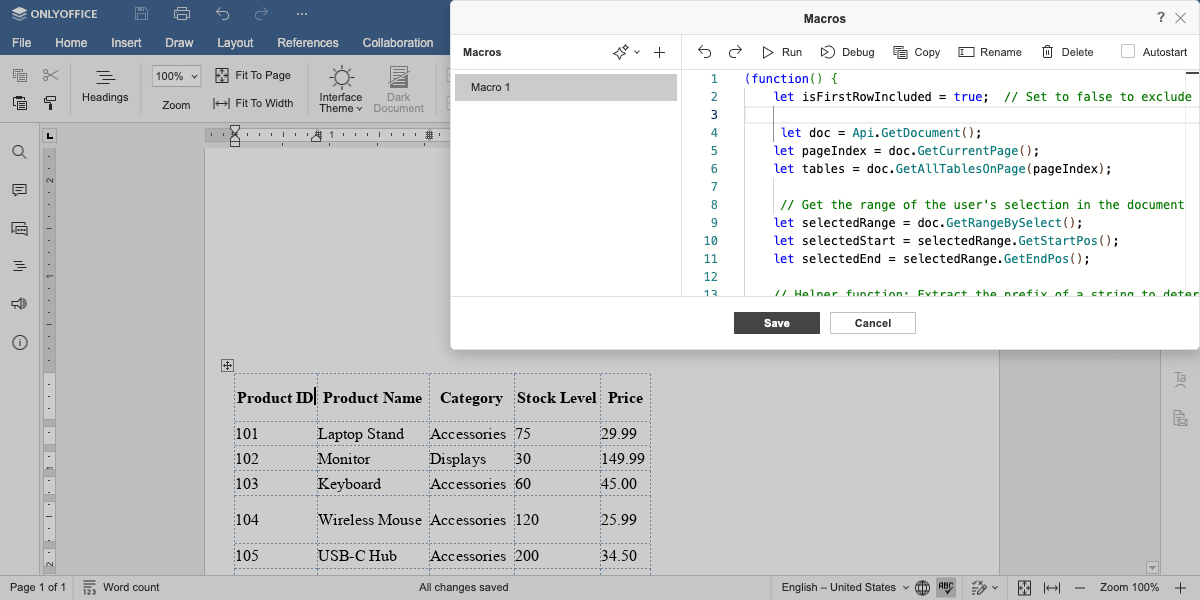Enable the Autostart checkbox

(1128, 52)
